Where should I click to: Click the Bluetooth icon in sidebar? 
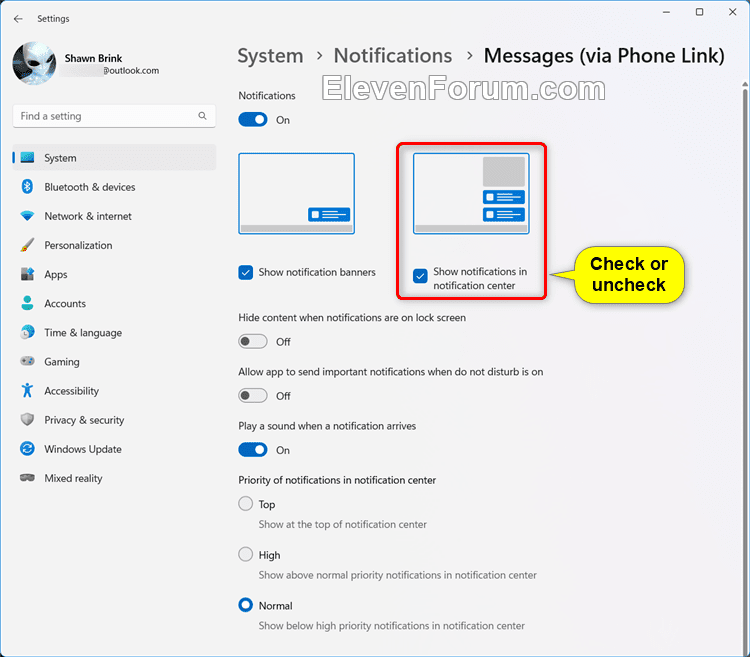click(27, 186)
